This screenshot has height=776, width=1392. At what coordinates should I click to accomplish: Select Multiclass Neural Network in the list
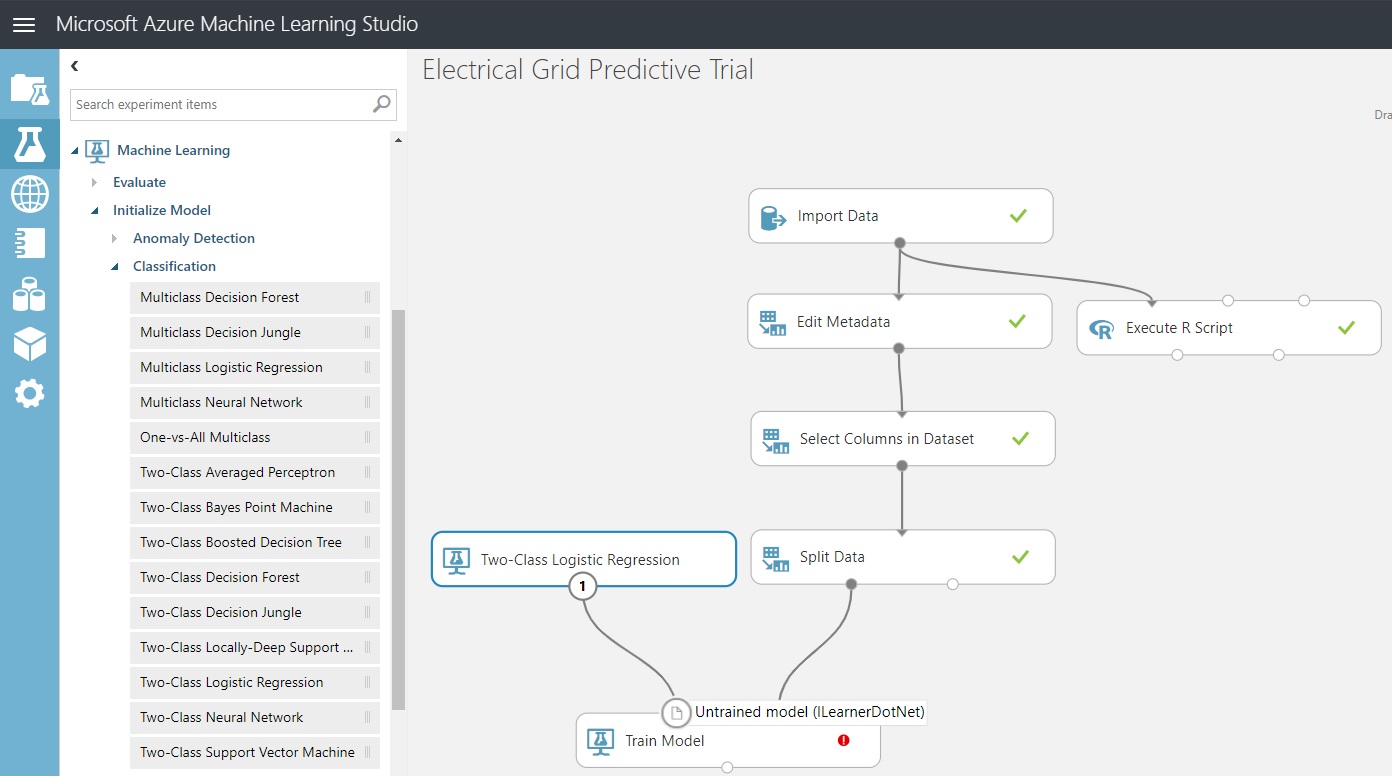coord(255,402)
